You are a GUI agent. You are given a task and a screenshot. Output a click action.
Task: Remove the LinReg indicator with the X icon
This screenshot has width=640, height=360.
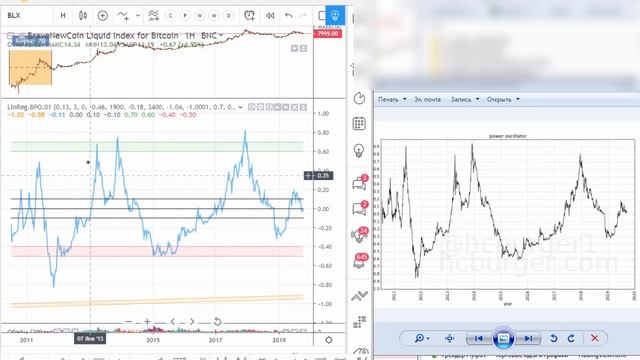coord(294,107)
